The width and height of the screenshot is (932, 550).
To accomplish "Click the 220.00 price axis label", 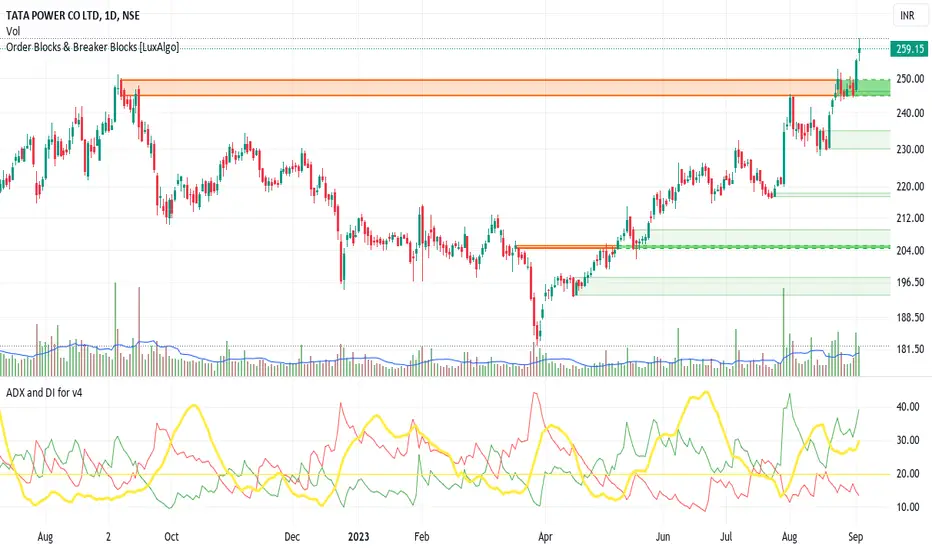I will 910,187.
